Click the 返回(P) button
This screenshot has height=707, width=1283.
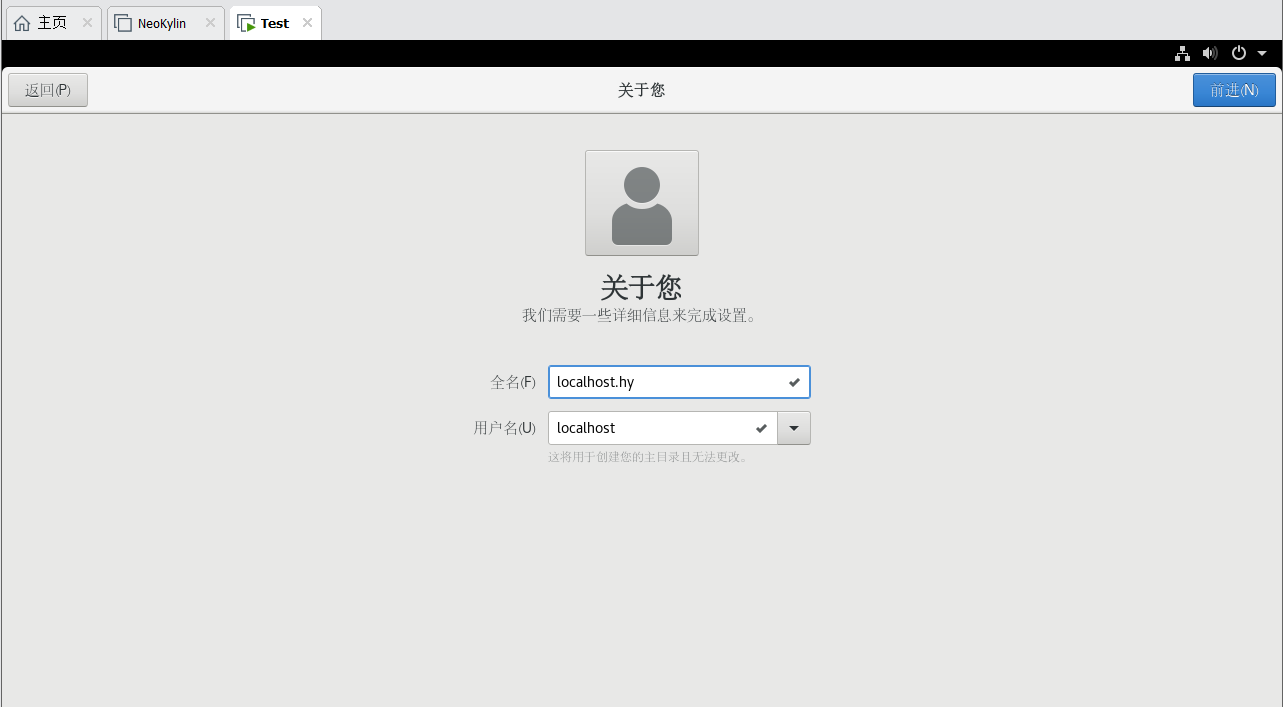(x=47, y=89)
